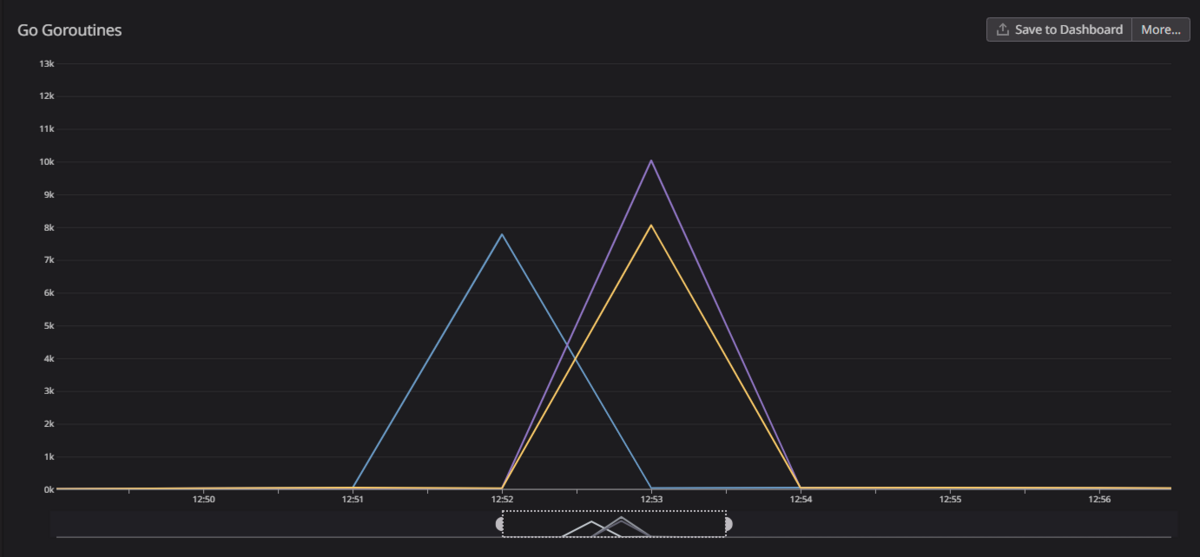
Task: Click the 10k y-axis label
Action: (46, 162)
